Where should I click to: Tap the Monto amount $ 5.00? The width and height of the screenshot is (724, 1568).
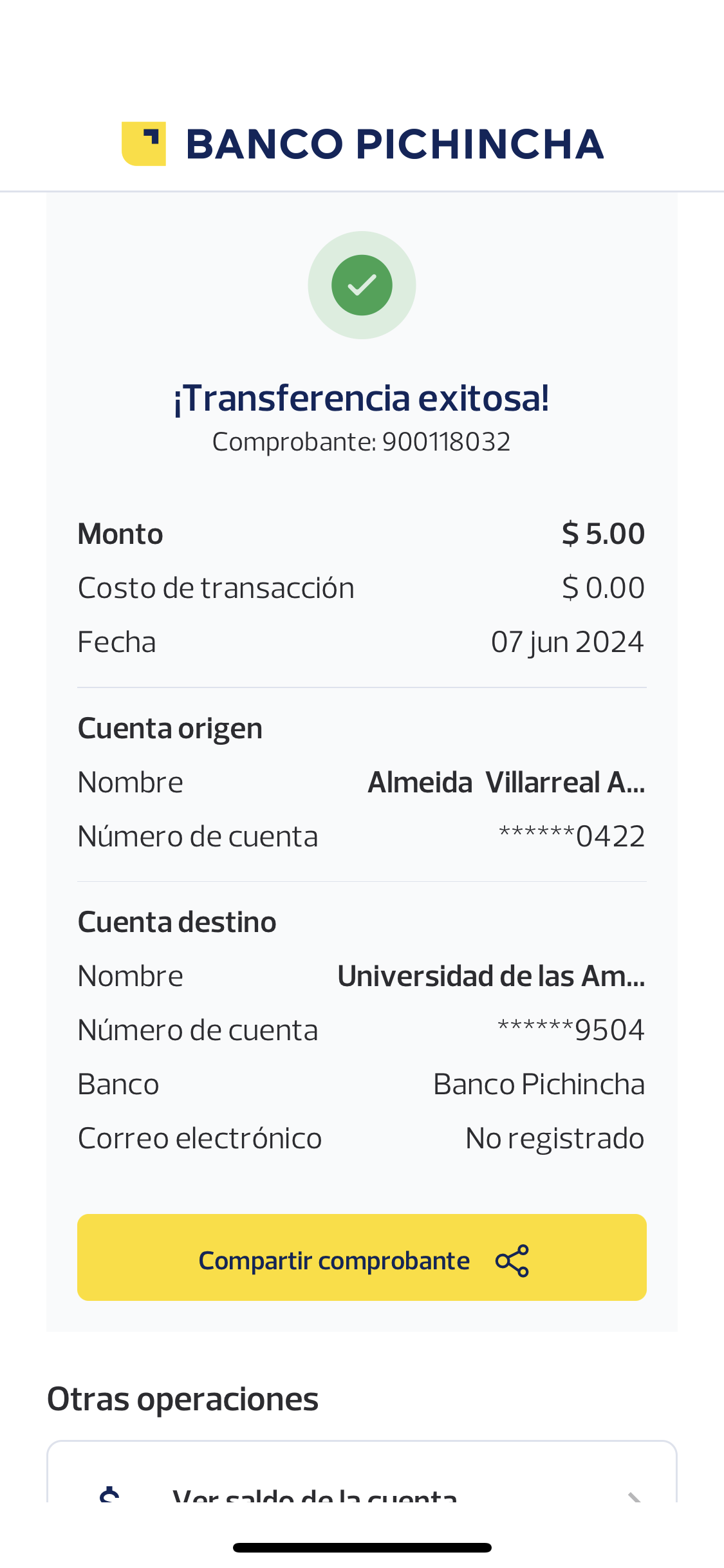[603, 534]
